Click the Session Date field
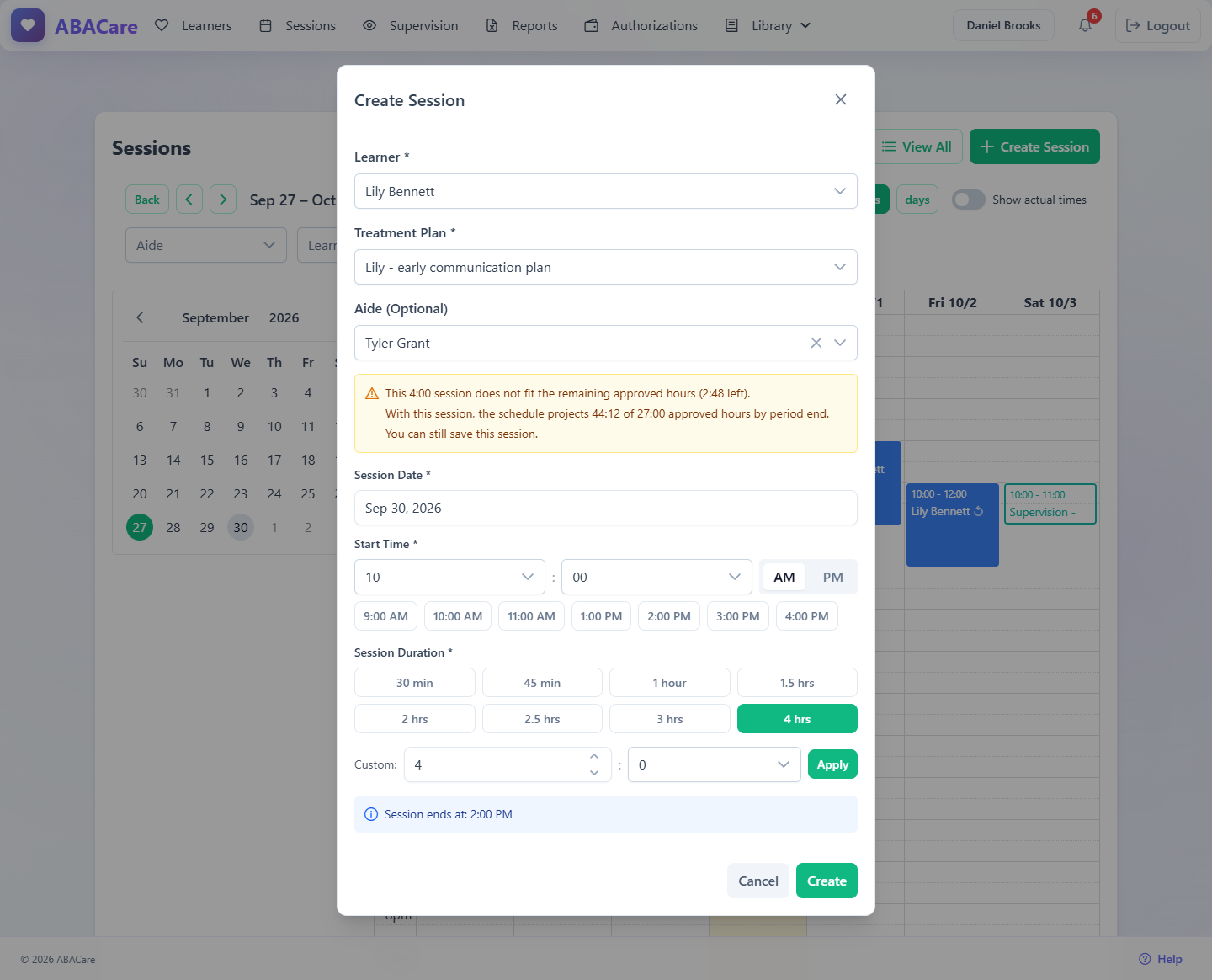 (606, 508)
